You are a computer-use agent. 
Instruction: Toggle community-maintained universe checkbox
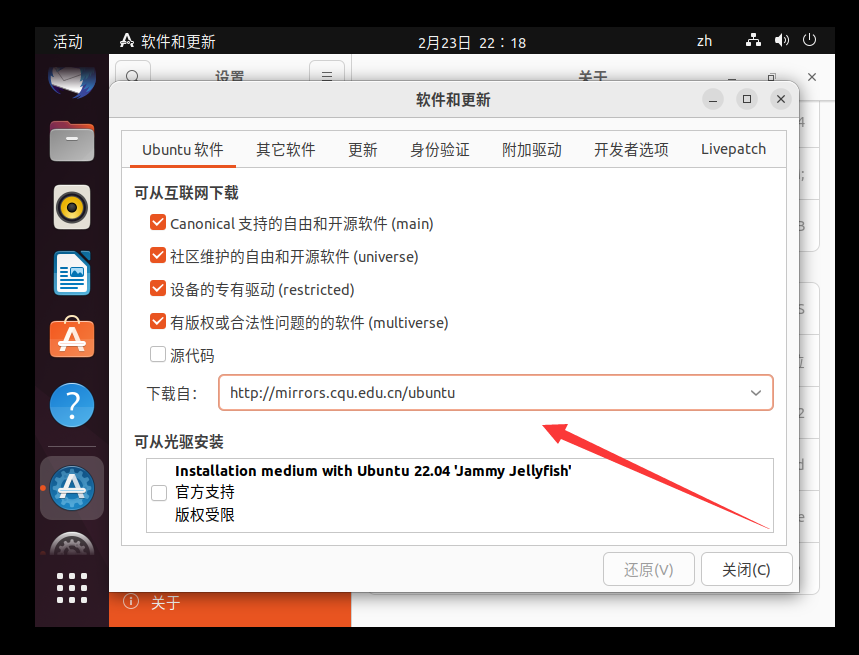(158, 255)
